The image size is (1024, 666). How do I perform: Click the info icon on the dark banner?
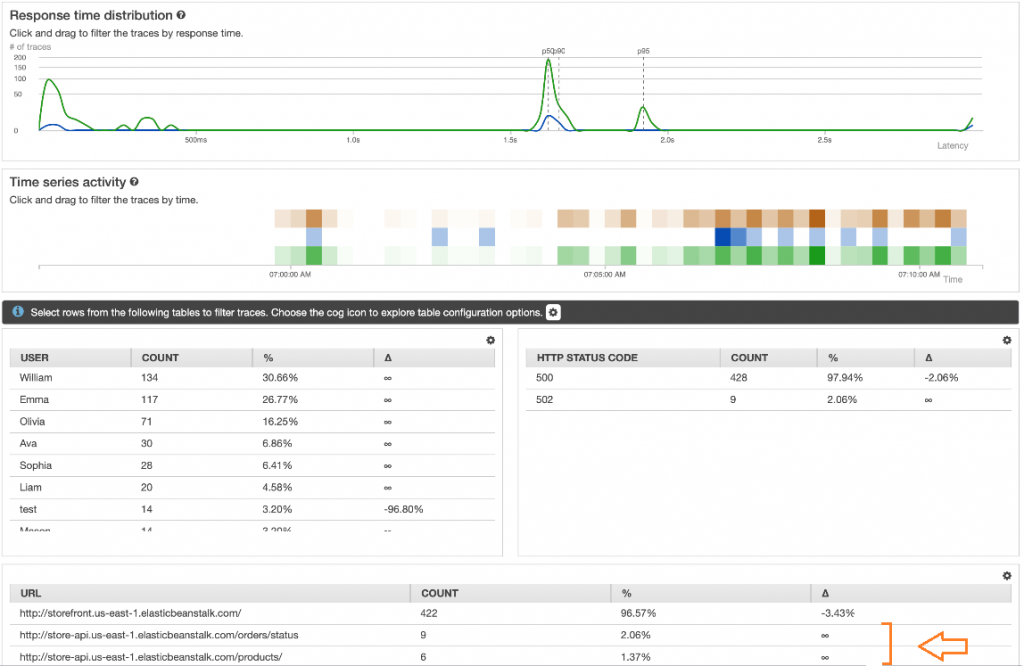tap(18, 311)
